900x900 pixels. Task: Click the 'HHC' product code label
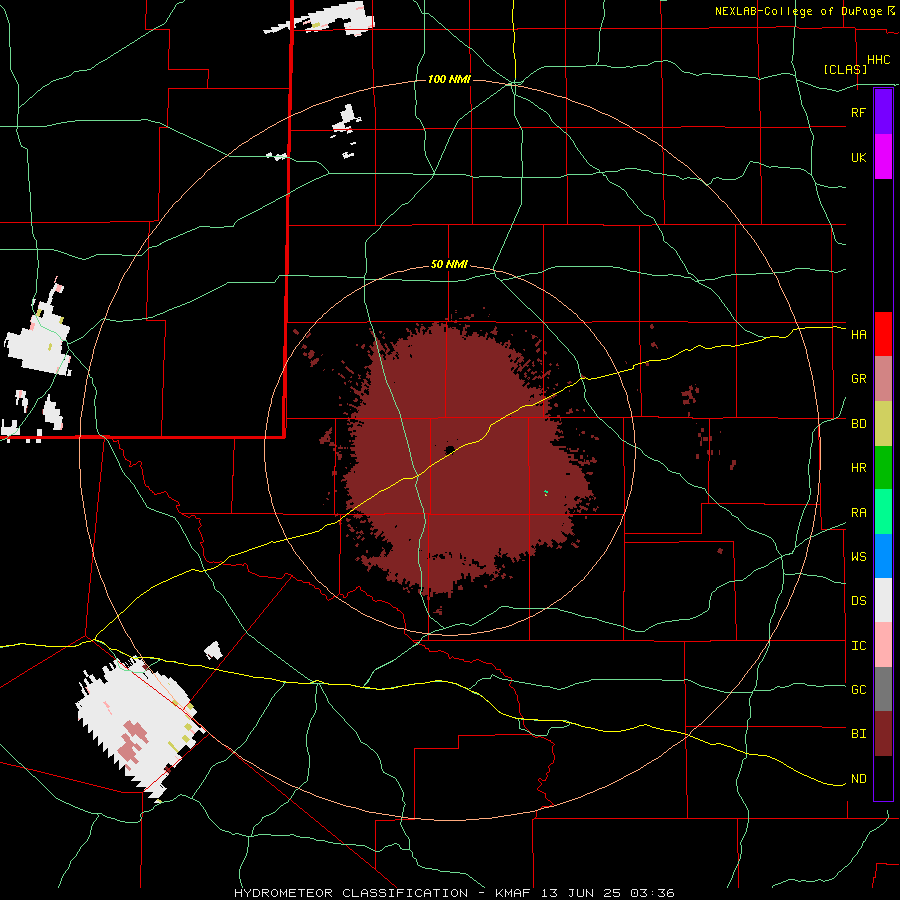(878, 60)
